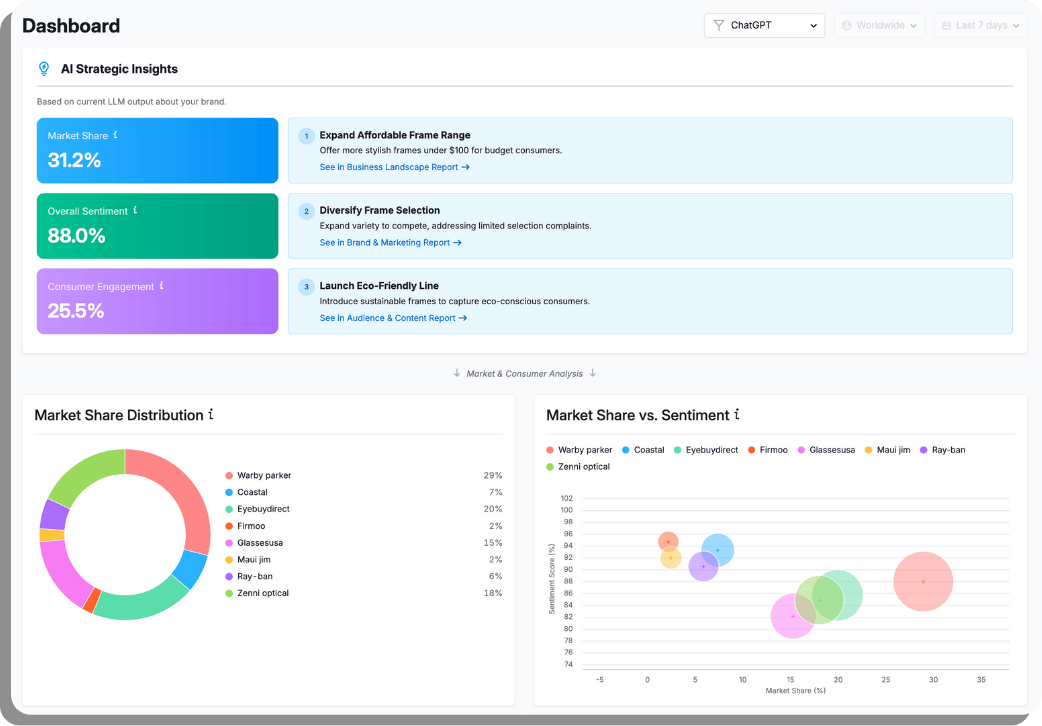The image size is (1042, 726).
Task: Open the ChatGPT model dropdown
Action: tap(764, 25)
